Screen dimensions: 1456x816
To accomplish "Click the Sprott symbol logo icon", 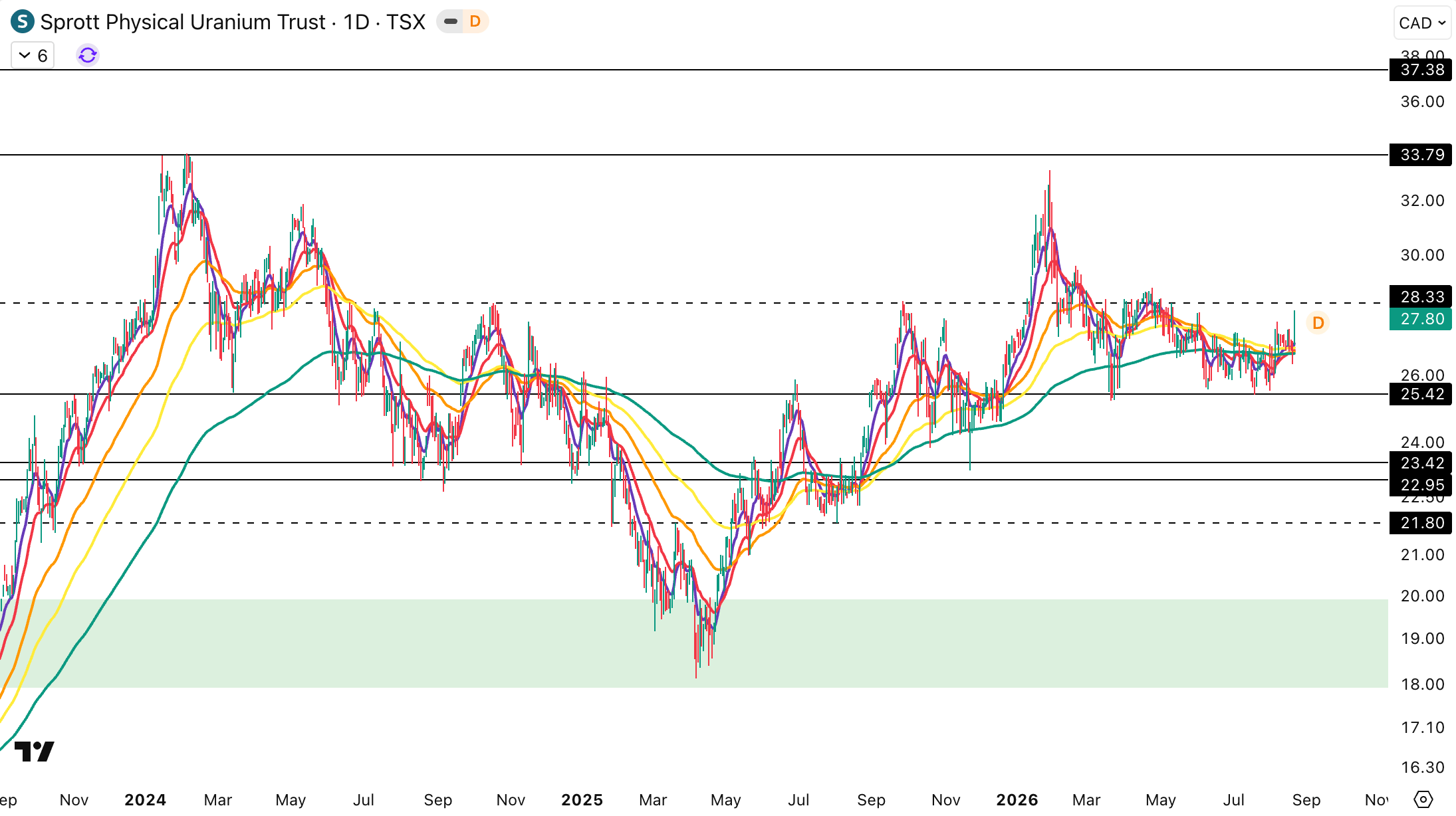I will (23, 22).
